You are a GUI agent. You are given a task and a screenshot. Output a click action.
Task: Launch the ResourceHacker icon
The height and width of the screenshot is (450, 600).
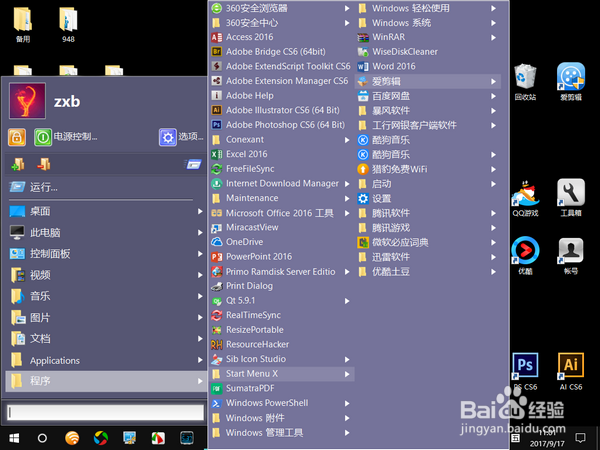tap(217, 345)
